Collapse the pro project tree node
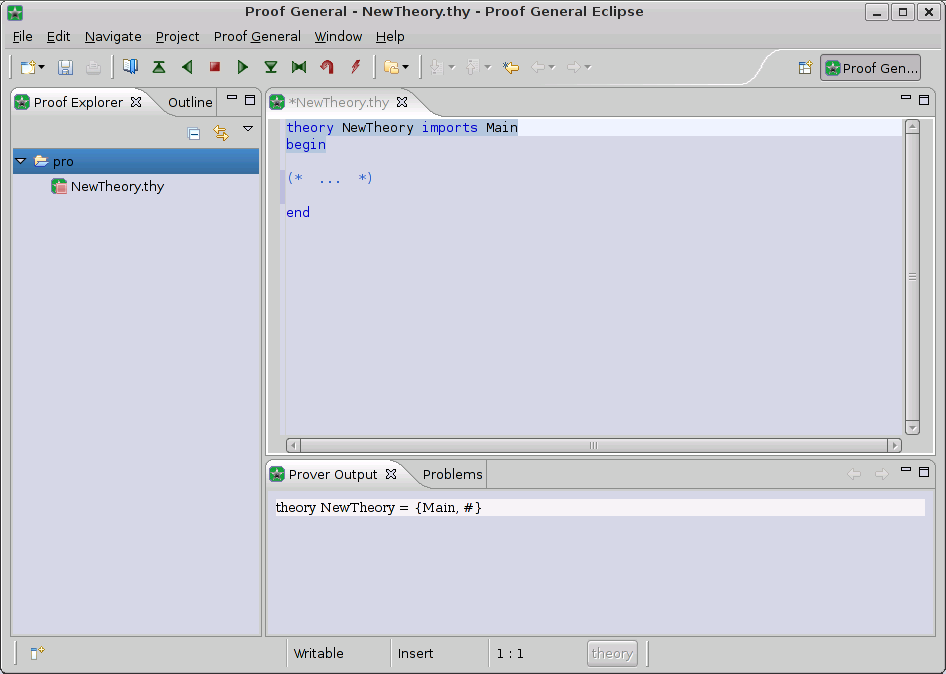Screen dimensions: 946x674 (21, 161)
